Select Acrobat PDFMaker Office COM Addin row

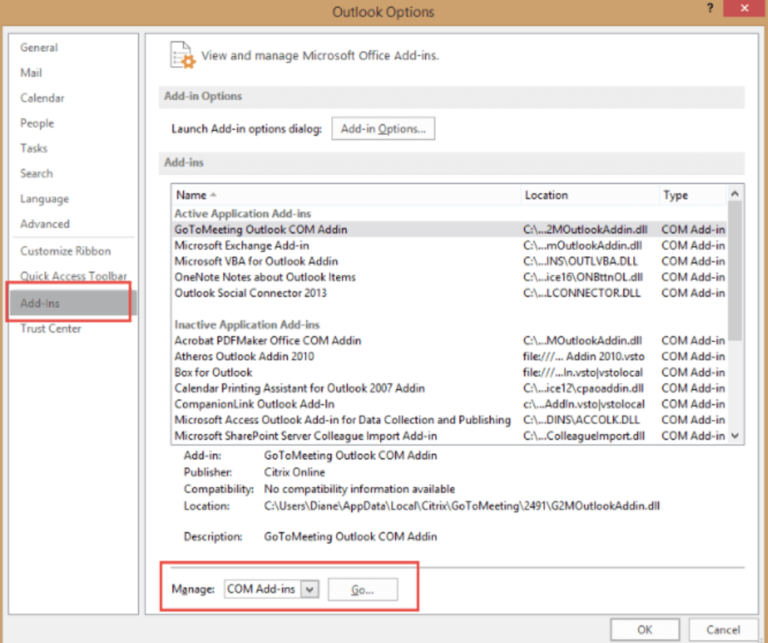449,341
